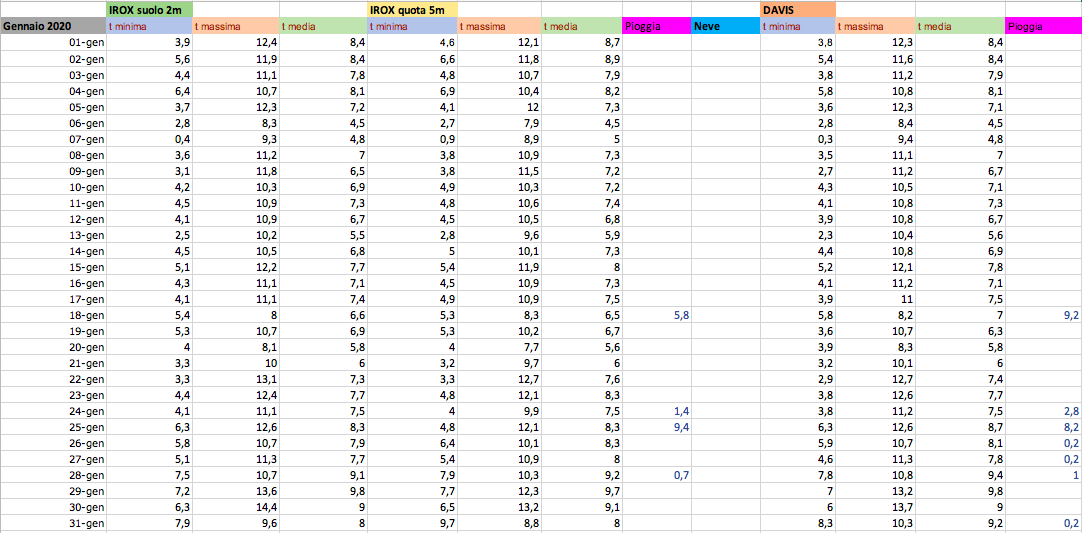Select the 24-gen IROX Pioggia value 1,4

click(656, 411)
